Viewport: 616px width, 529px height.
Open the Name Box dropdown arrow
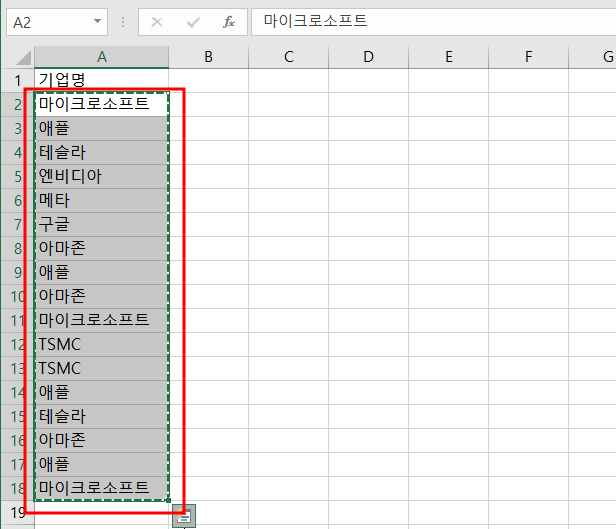tap(97, 21)
